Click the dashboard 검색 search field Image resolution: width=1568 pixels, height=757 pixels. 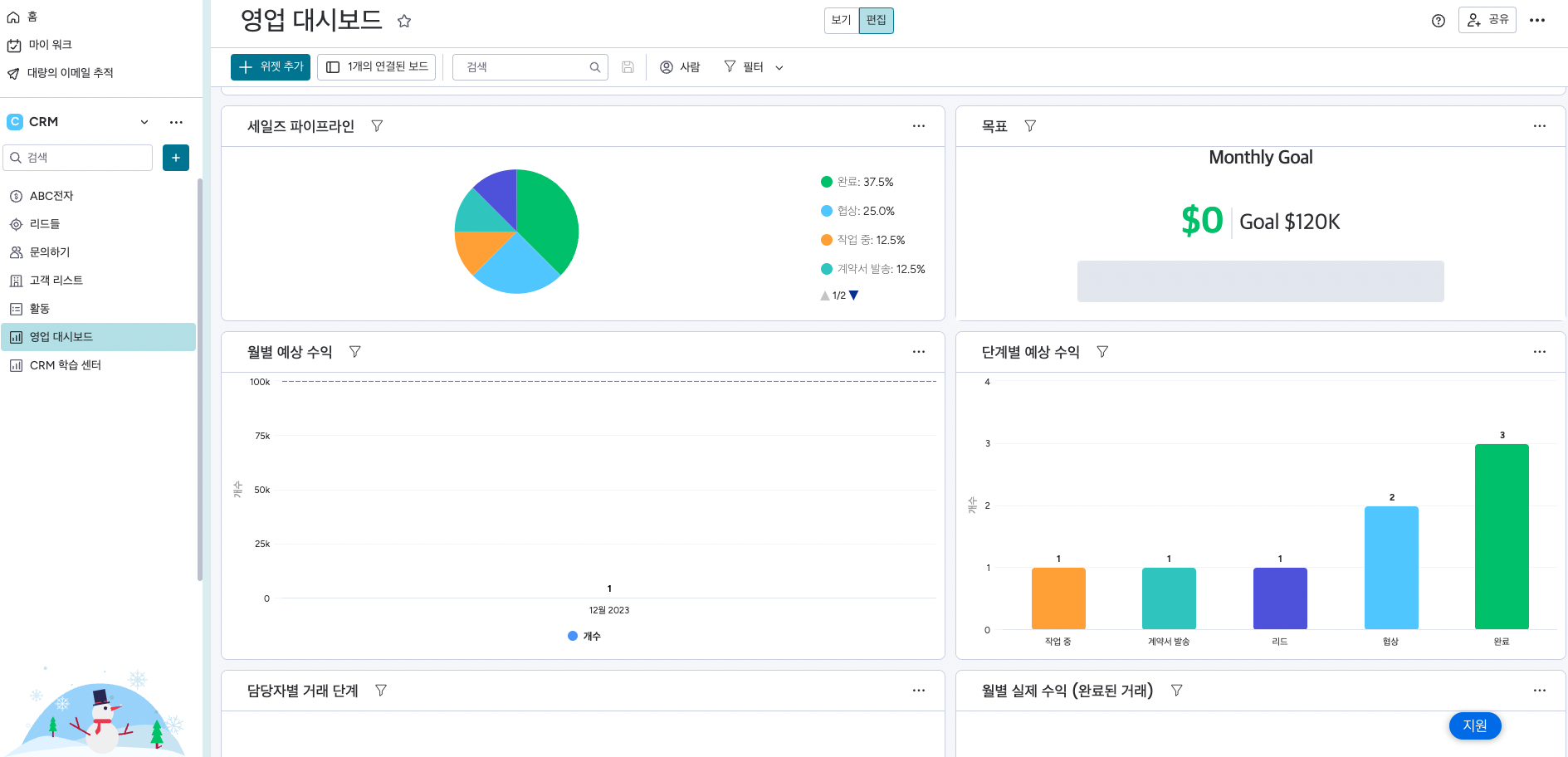point(525,67)
